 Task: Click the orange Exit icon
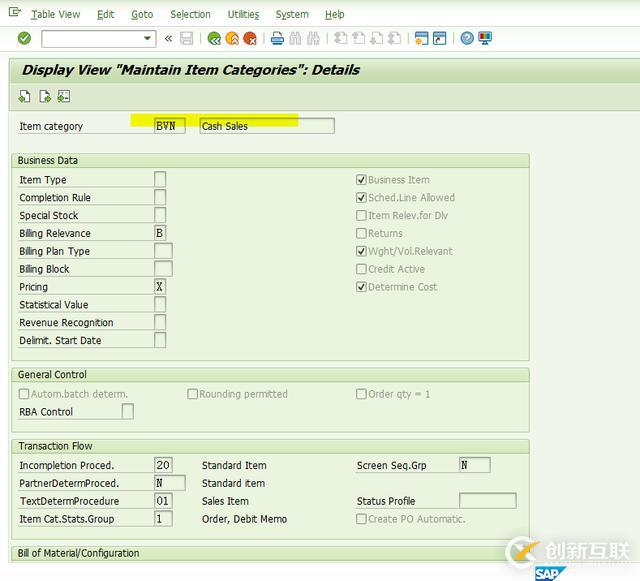232,39
